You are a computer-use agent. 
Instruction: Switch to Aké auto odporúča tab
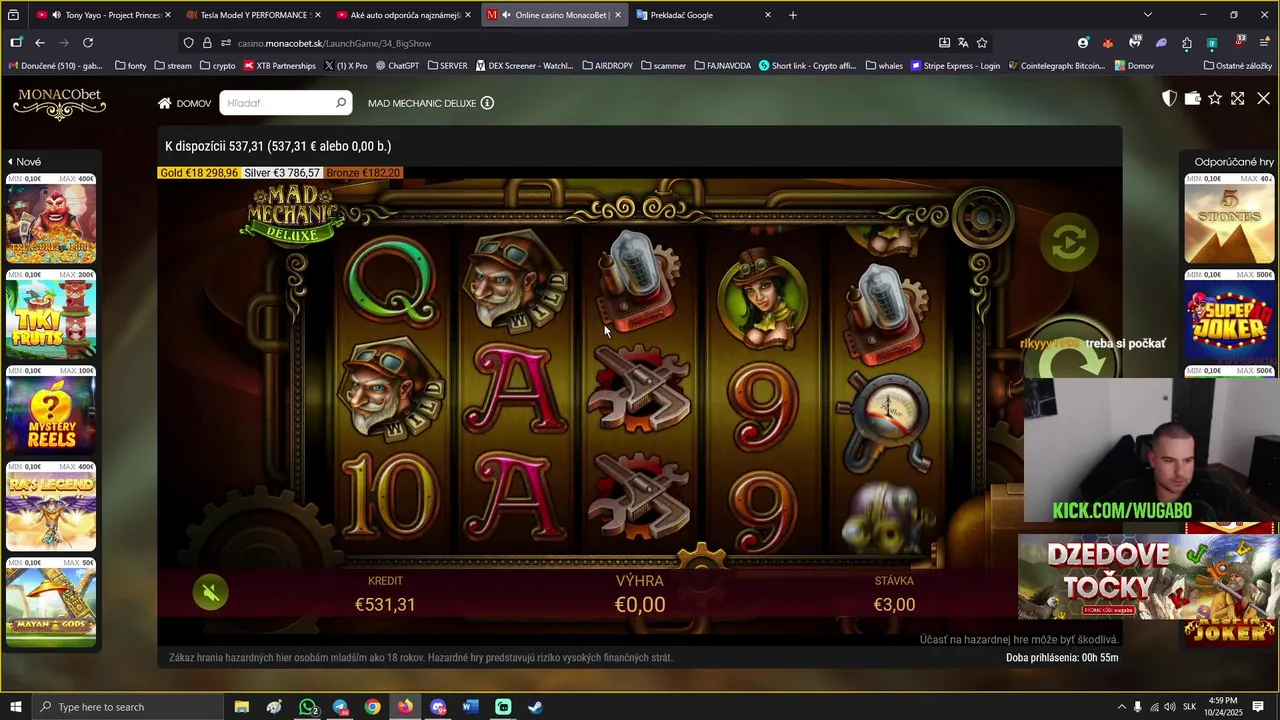[x=402, y=15]
